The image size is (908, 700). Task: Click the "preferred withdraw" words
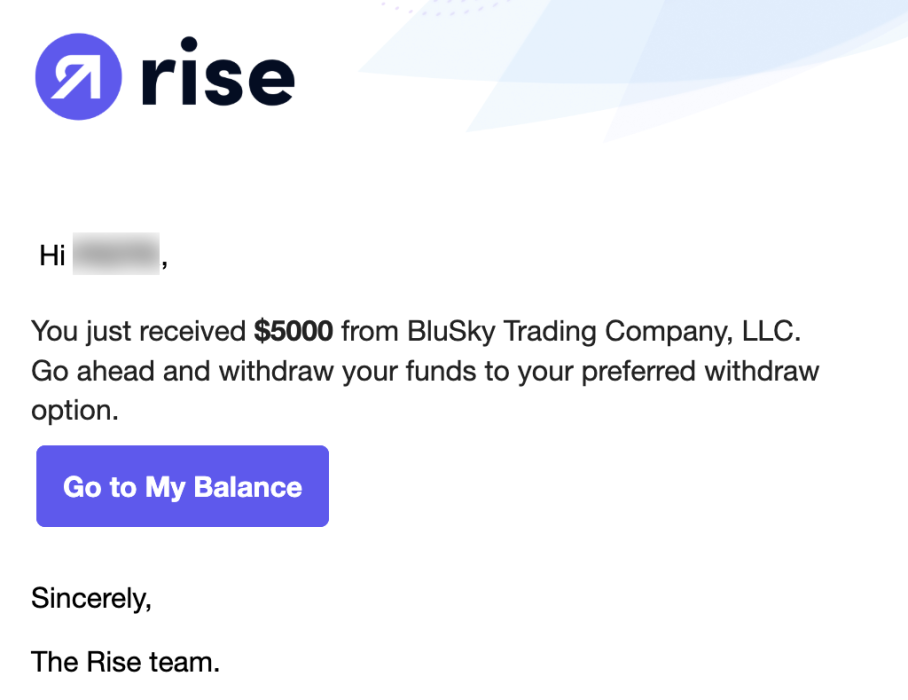[x=700, y=371]
